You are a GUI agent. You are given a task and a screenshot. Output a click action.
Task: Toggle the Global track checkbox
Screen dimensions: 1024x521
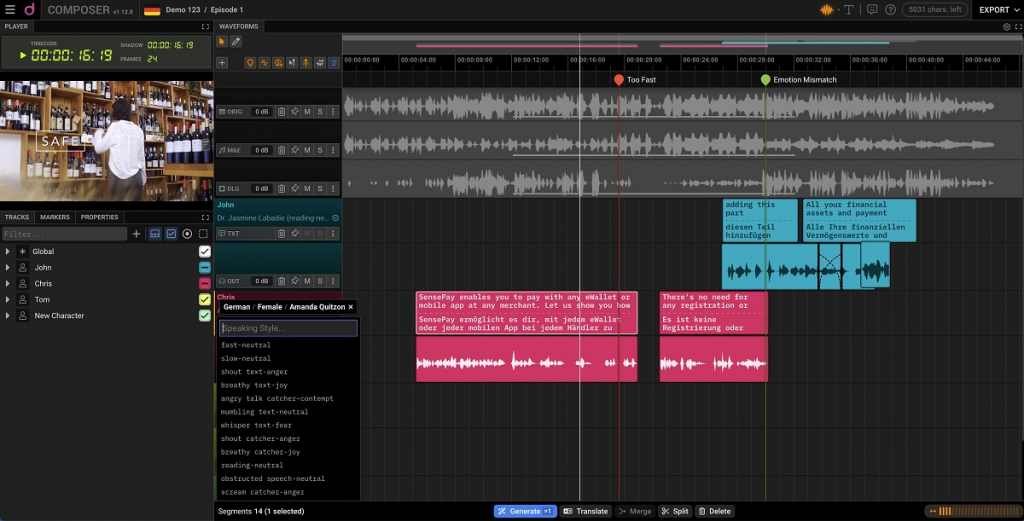pos(205,252)
